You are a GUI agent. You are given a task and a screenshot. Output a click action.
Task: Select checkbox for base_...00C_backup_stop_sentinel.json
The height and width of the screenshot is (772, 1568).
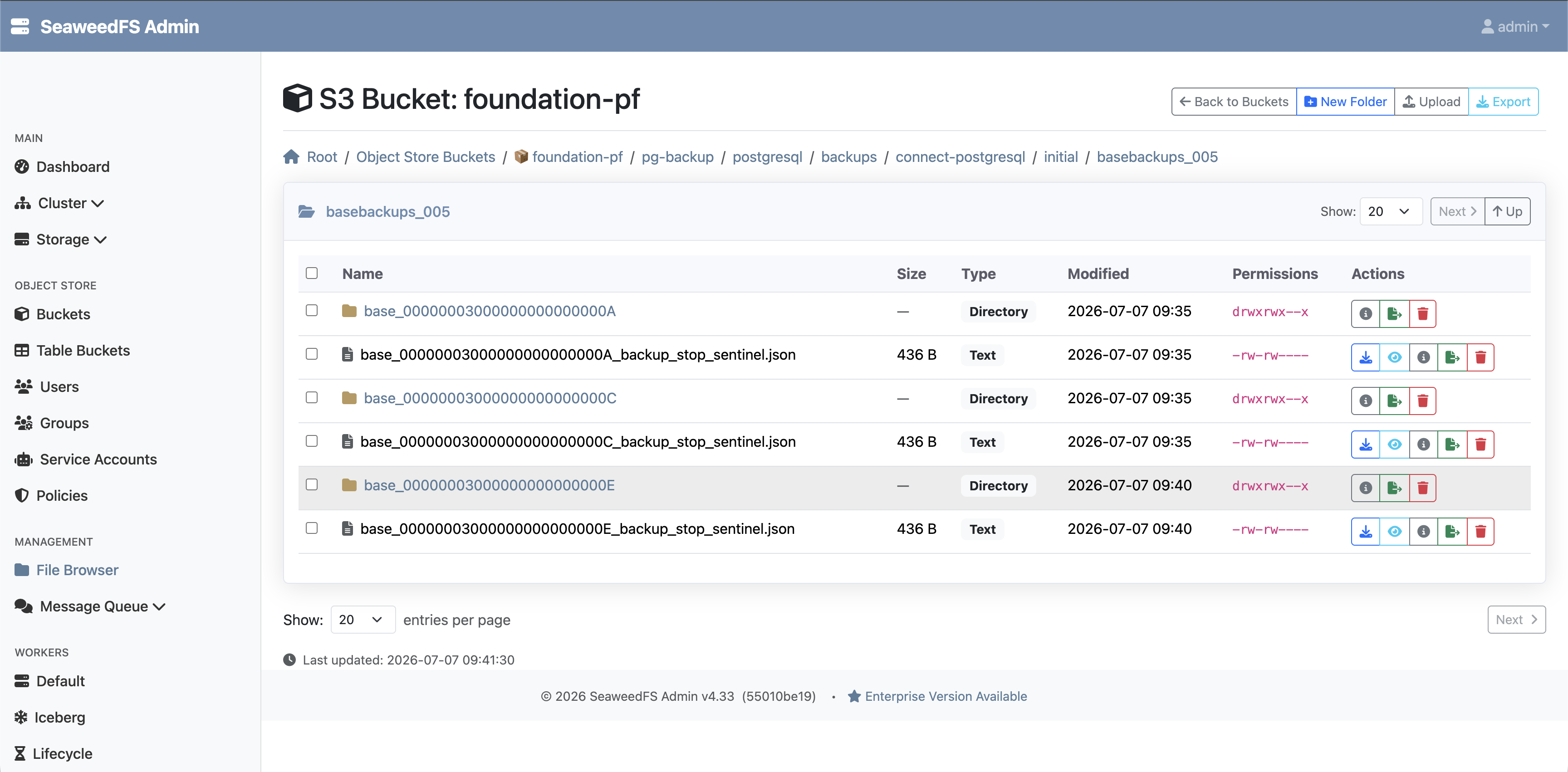pyautogui.click(x=312, y=441)
